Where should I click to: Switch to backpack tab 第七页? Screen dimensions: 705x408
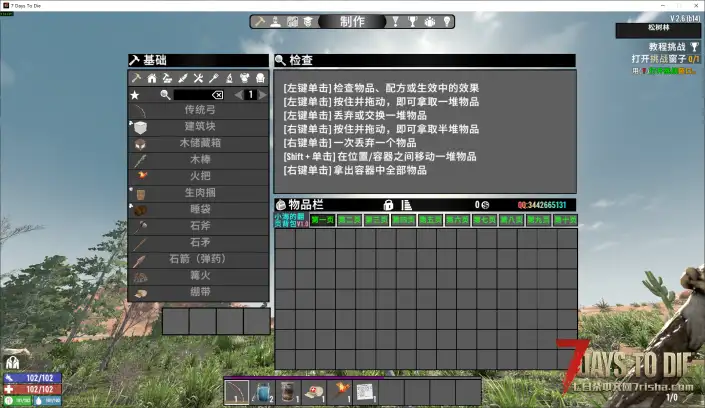click(484, 220)
